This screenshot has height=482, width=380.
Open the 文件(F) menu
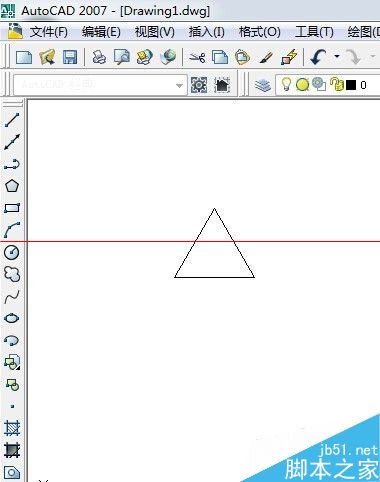click(x=49, y=32)
